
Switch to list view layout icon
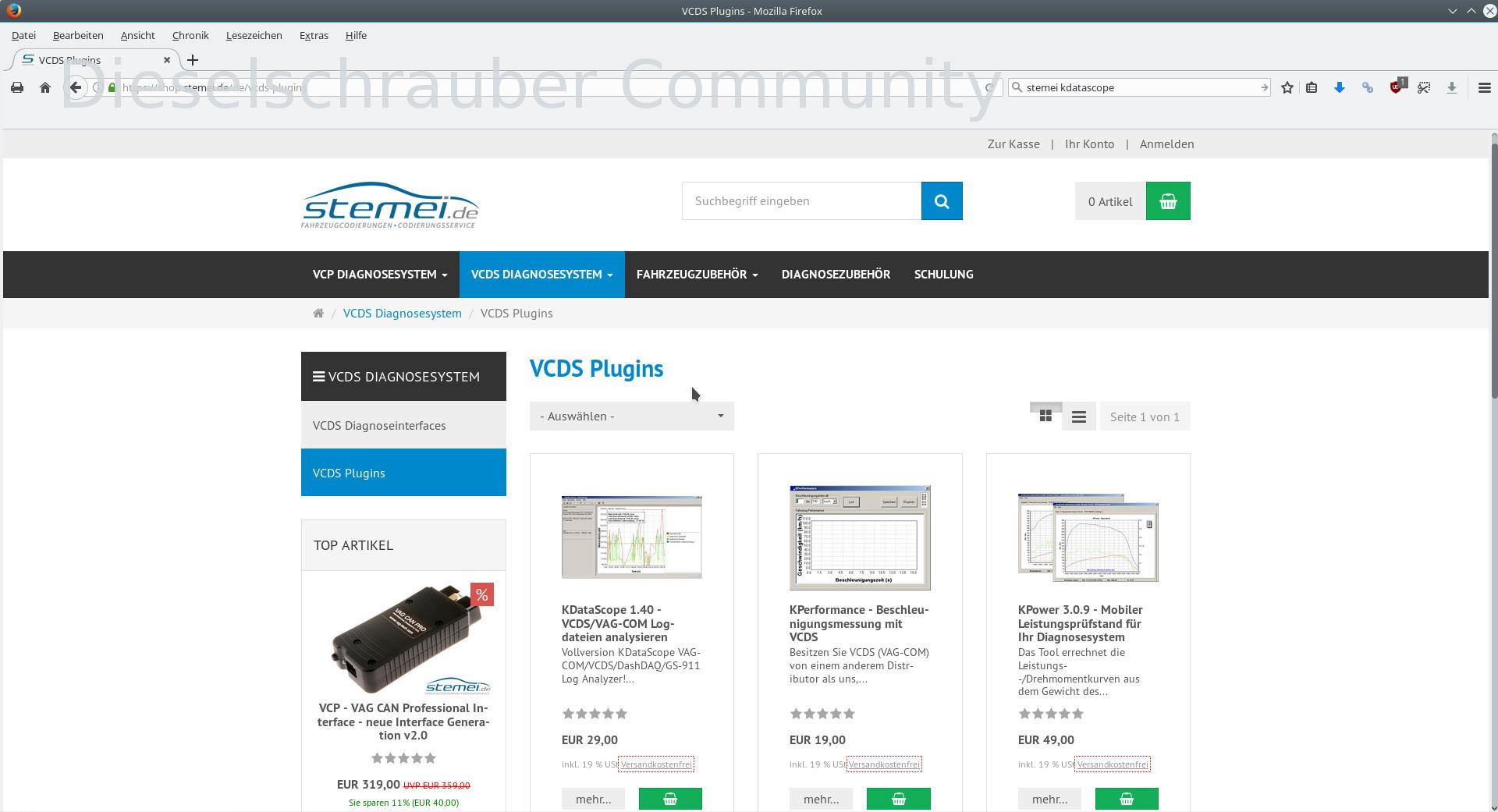tap(1079, 417)
